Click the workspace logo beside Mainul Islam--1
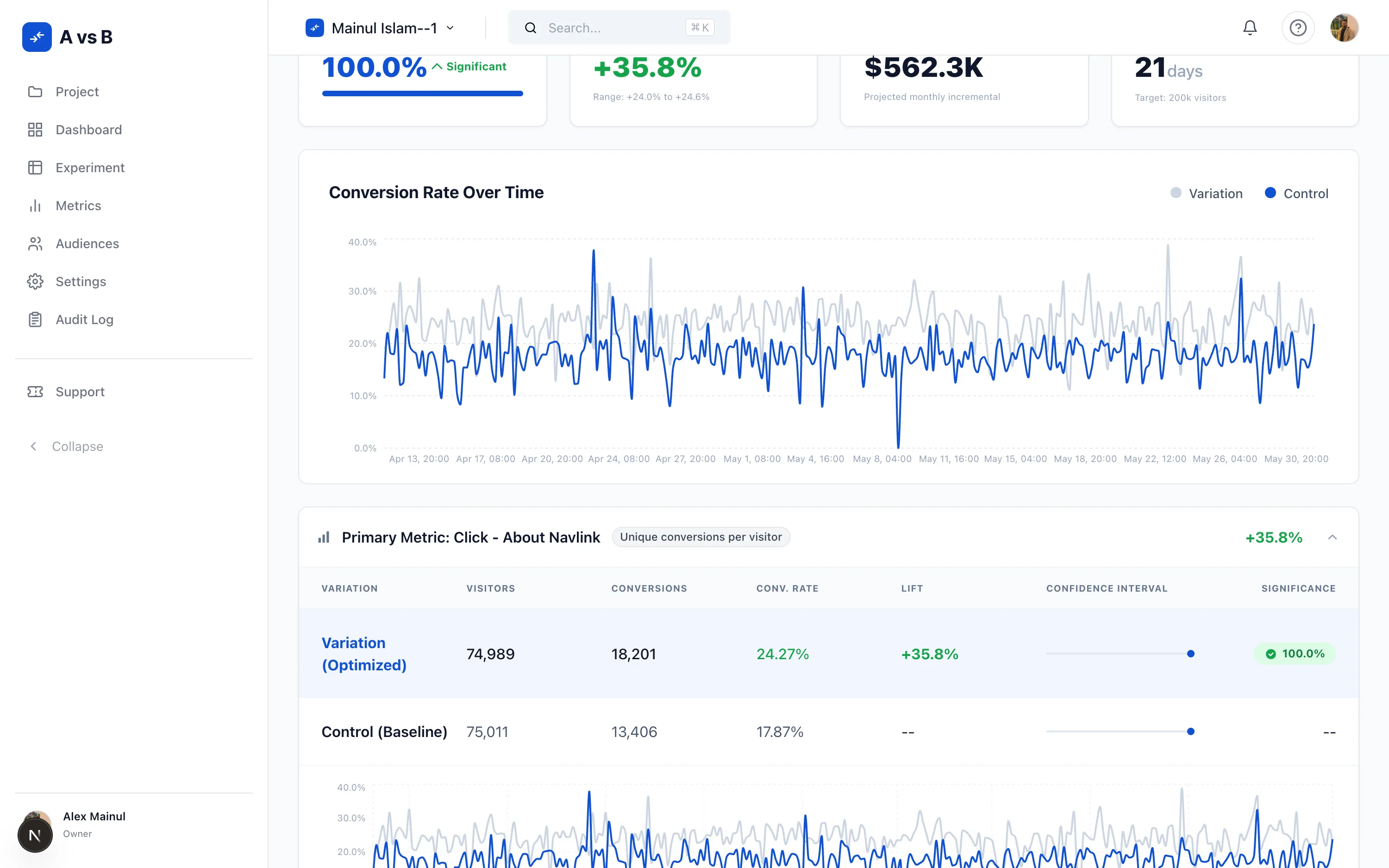Image resolution: width=1389 pixels, height=868 pixels. [314, 28]
